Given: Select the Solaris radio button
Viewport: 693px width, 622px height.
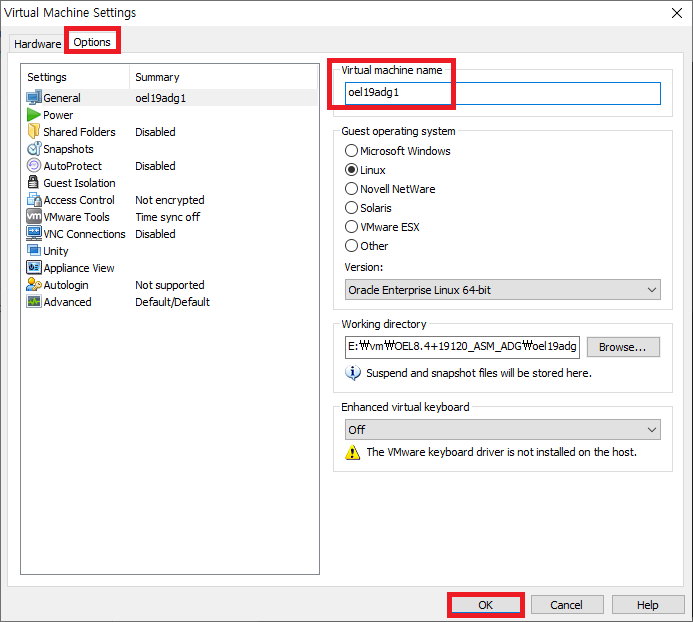Looking at the screenshot, I should pyautogui.click(x=351, y=208).
